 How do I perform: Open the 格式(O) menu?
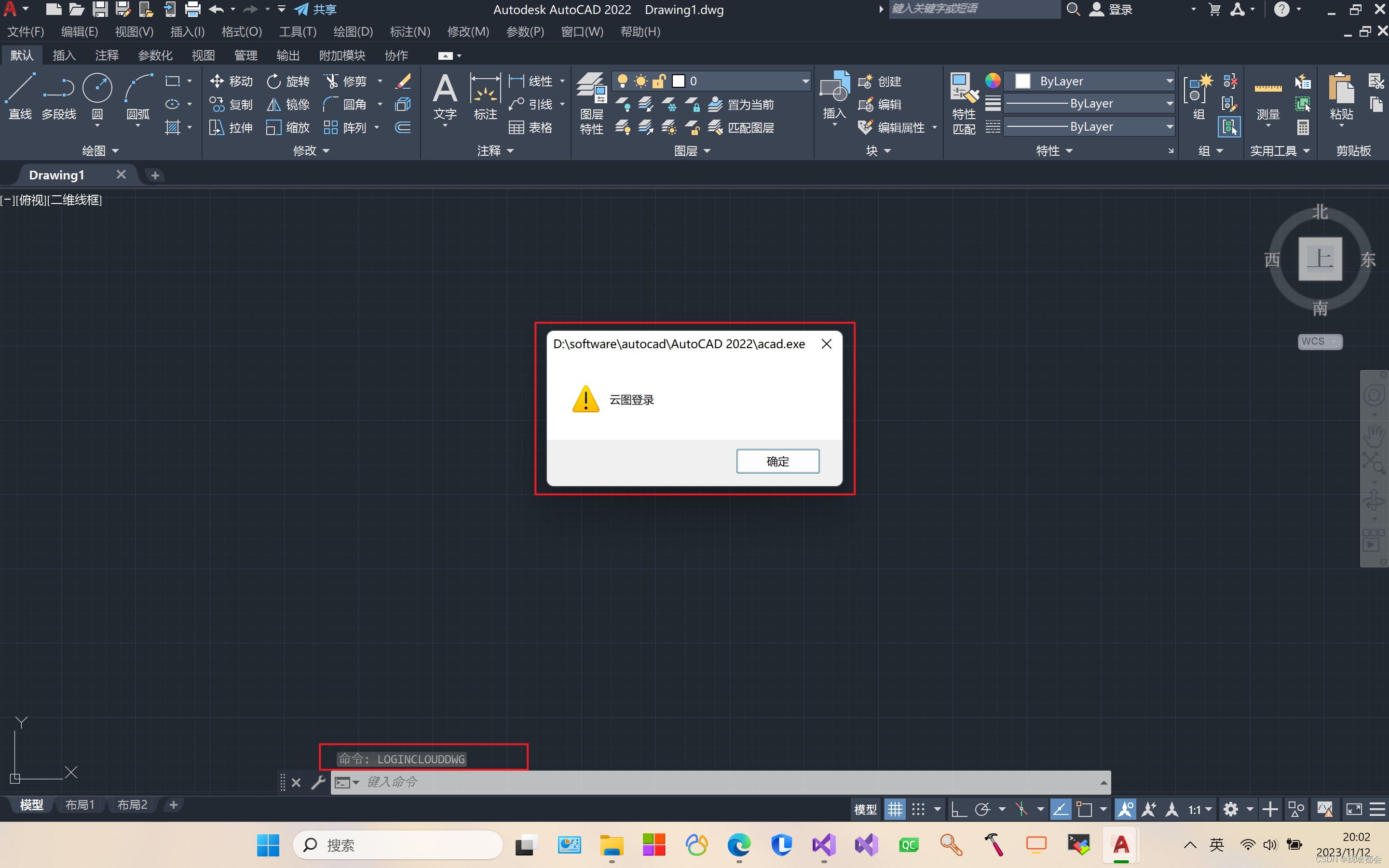[x=241, y=31]
